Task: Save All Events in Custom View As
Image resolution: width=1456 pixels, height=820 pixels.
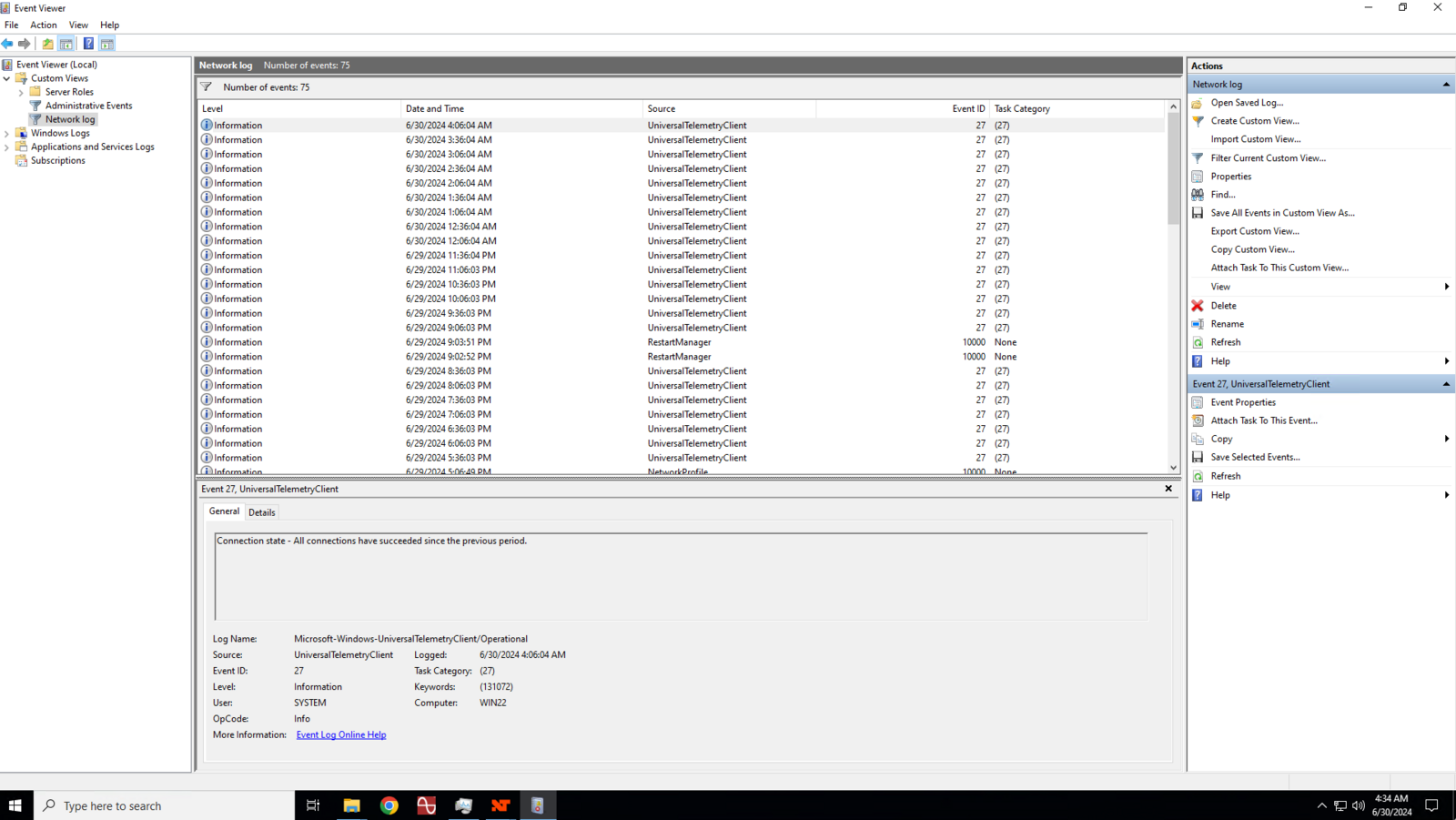Action: coord(1281,213)
